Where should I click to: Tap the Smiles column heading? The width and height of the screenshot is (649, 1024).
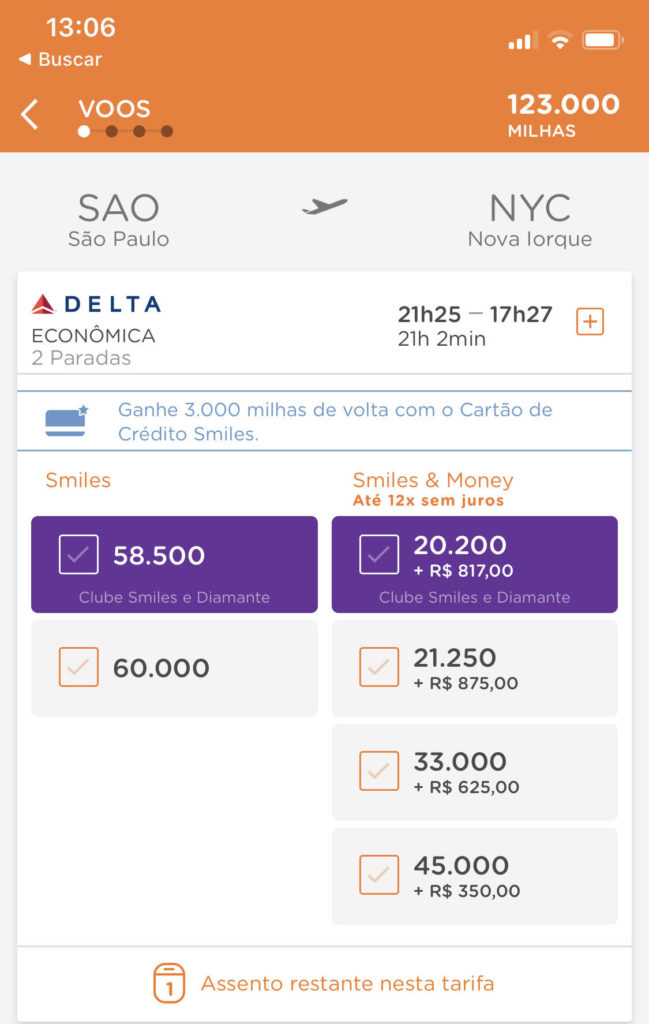pyautogui.click(x=78, y=480)
